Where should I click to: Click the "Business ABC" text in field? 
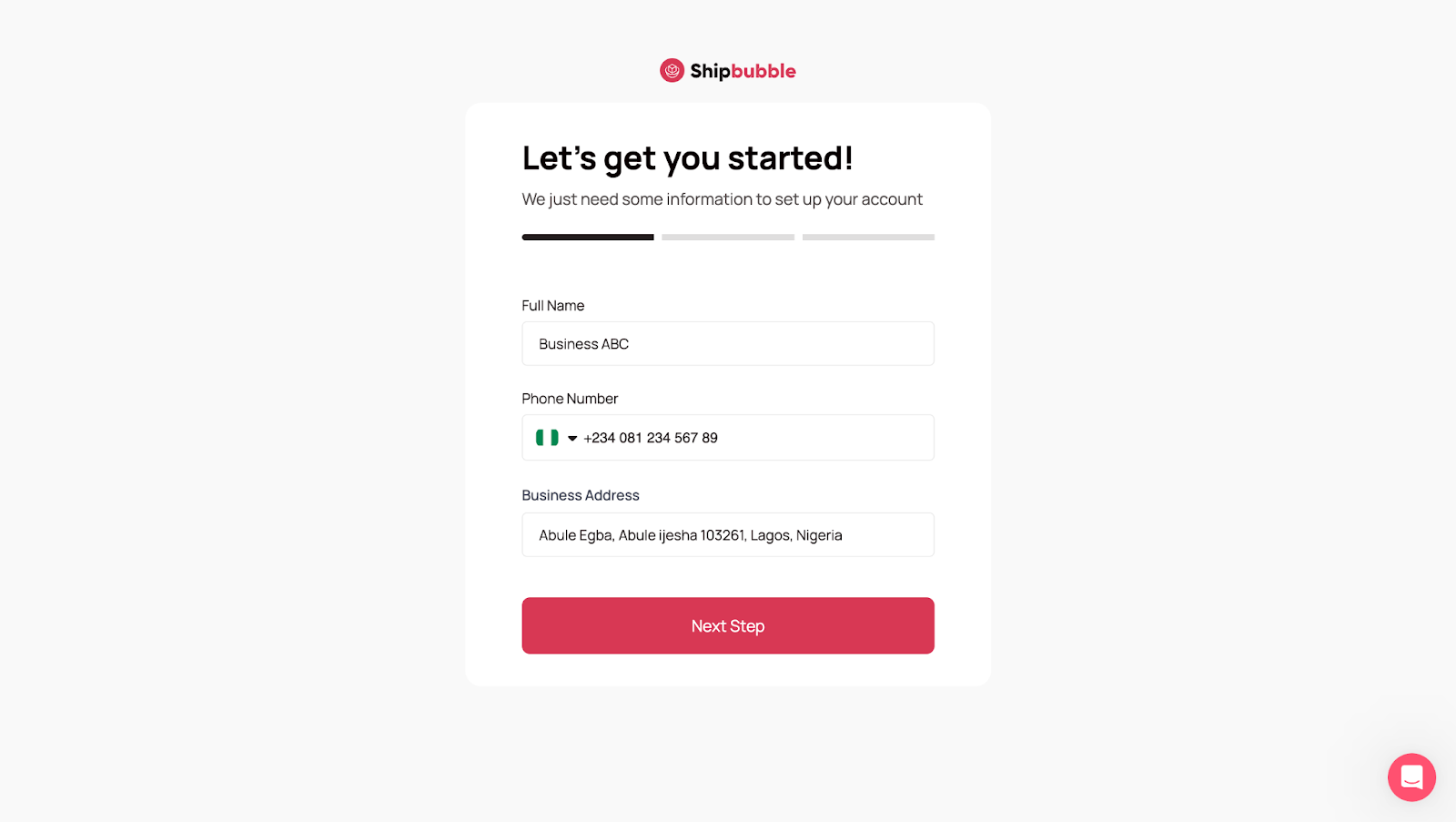click(584, 344)
